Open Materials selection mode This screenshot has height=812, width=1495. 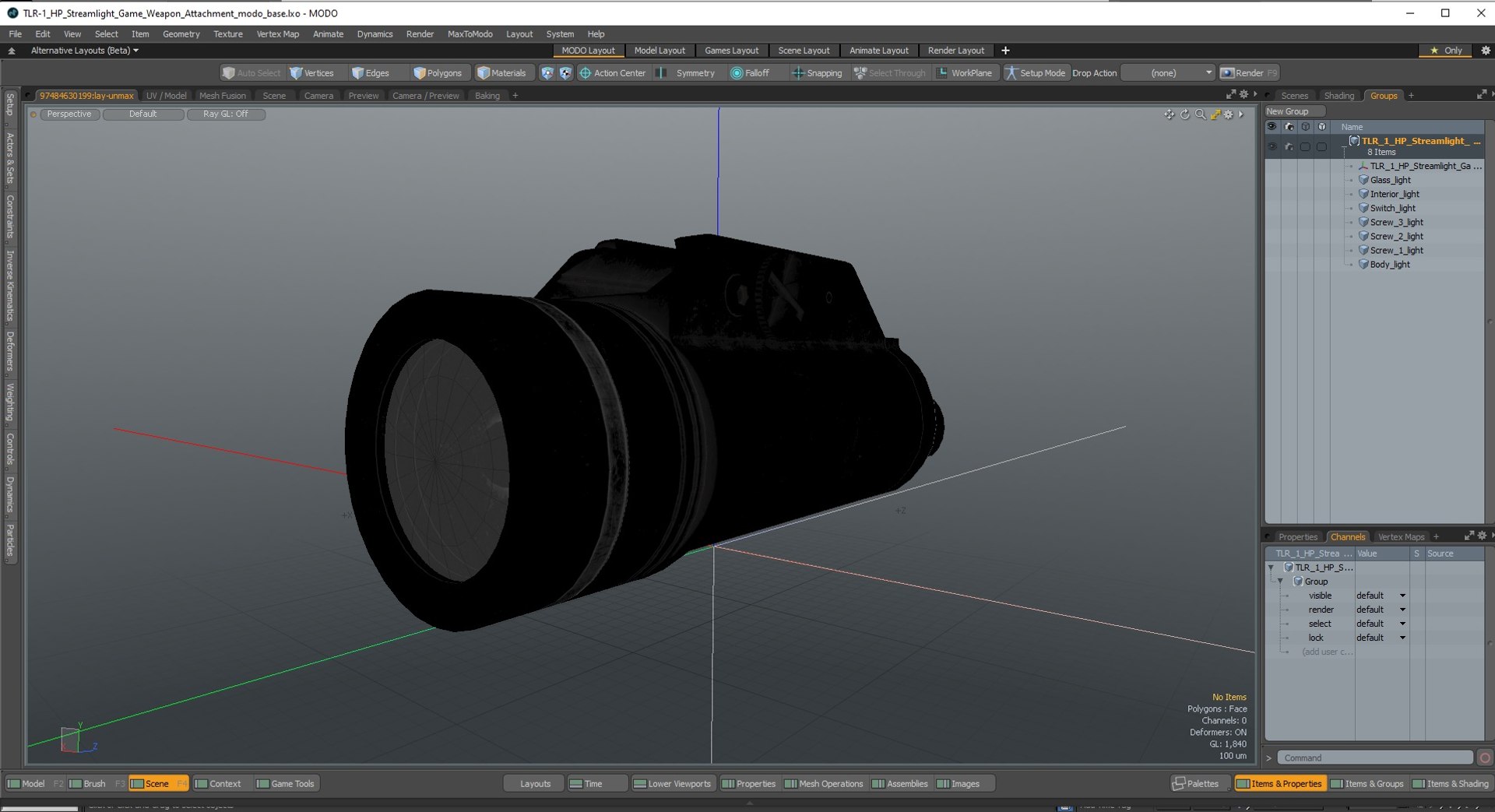501,72
